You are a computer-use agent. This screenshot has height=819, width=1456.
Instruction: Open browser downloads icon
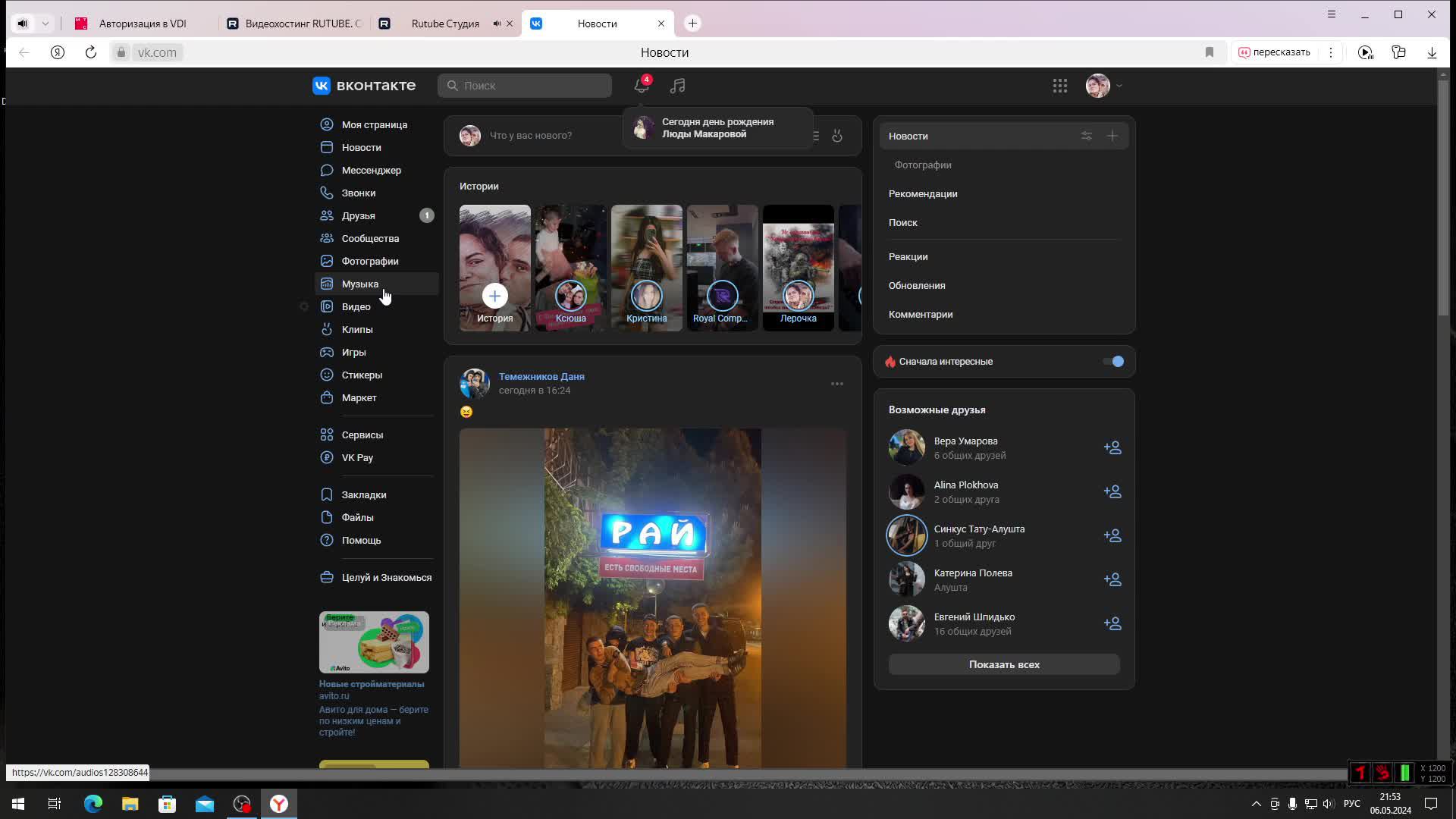tap(1432, 52)
